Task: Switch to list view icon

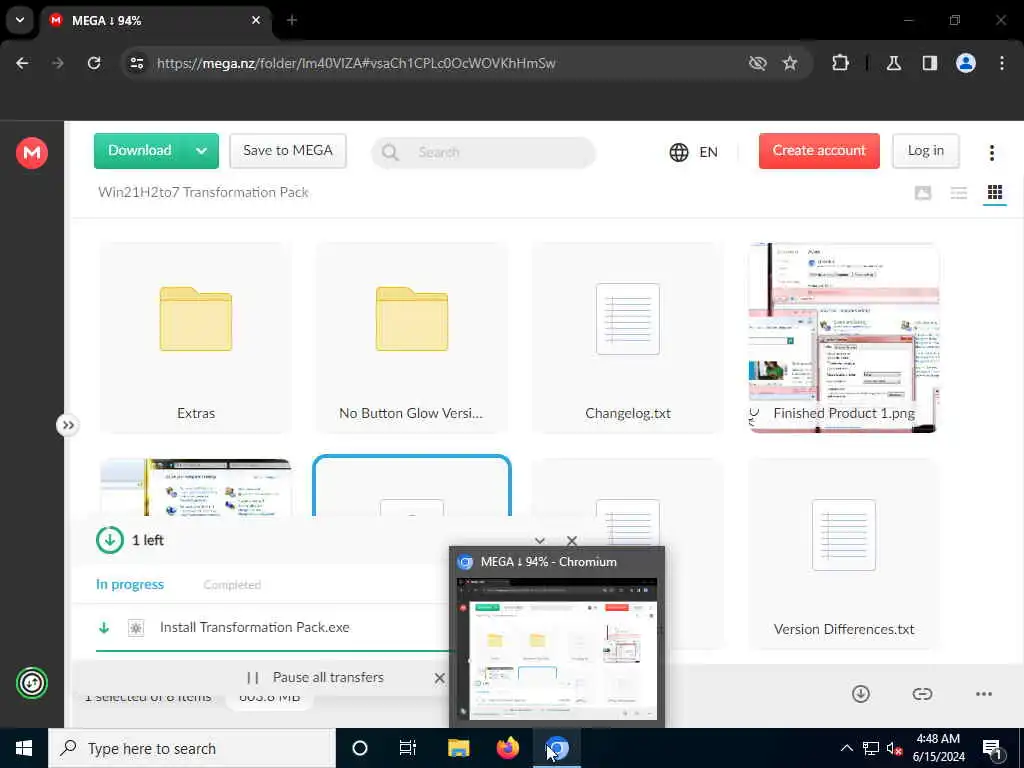Action: [x=959, y=193]
